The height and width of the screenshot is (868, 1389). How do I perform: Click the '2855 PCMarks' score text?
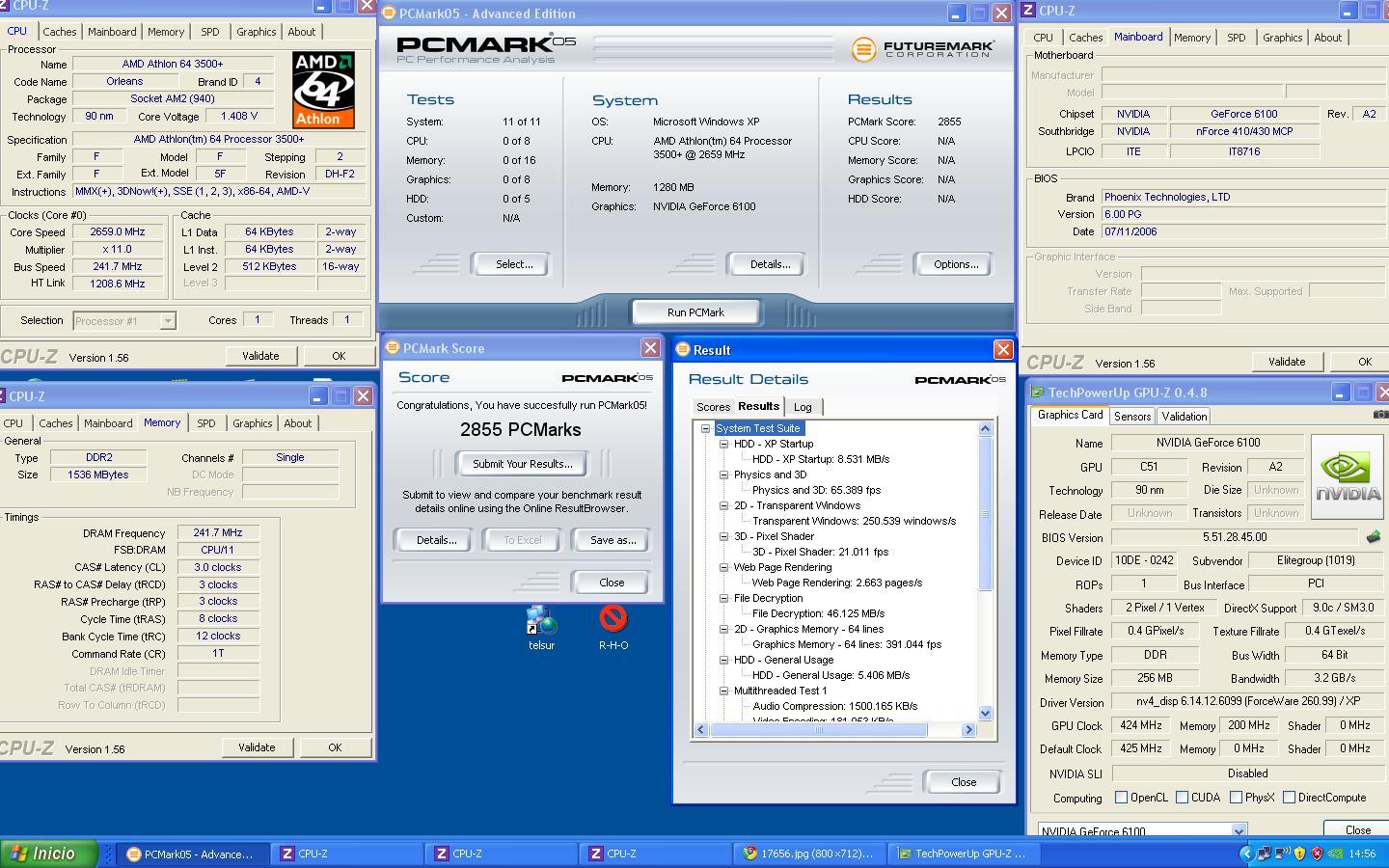(521, 430)
